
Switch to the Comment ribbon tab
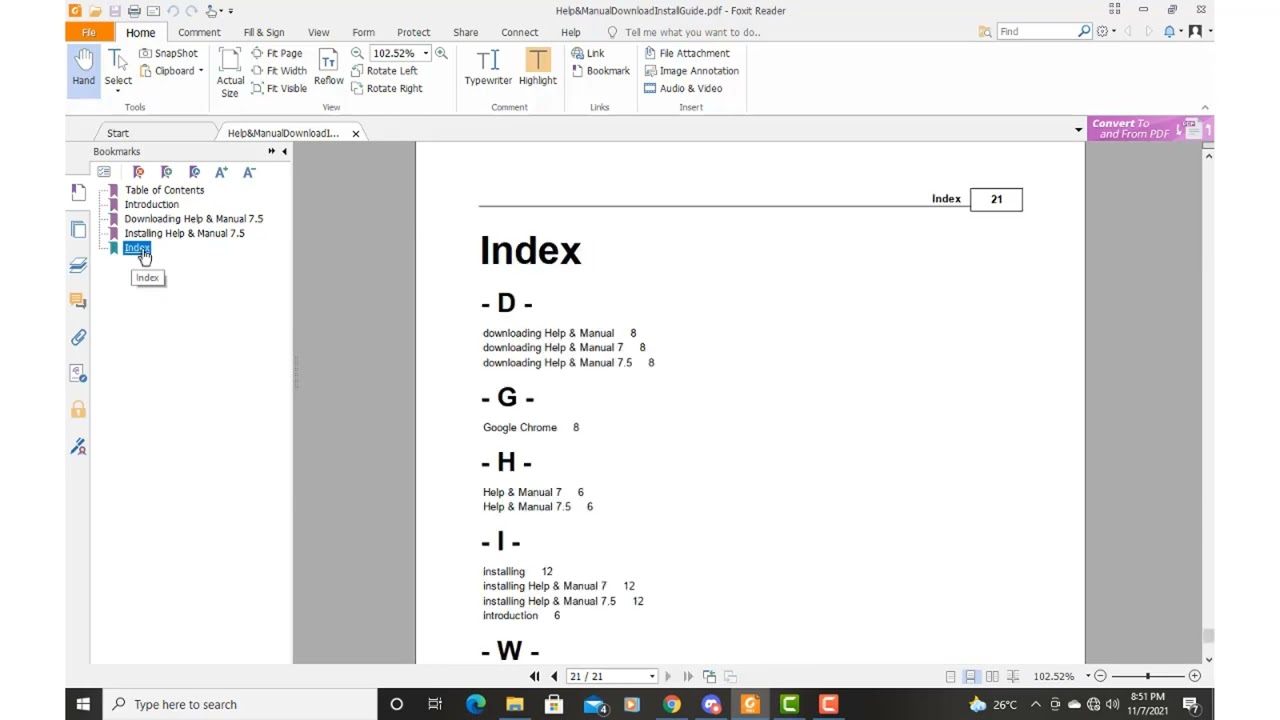tap(199, 32)
